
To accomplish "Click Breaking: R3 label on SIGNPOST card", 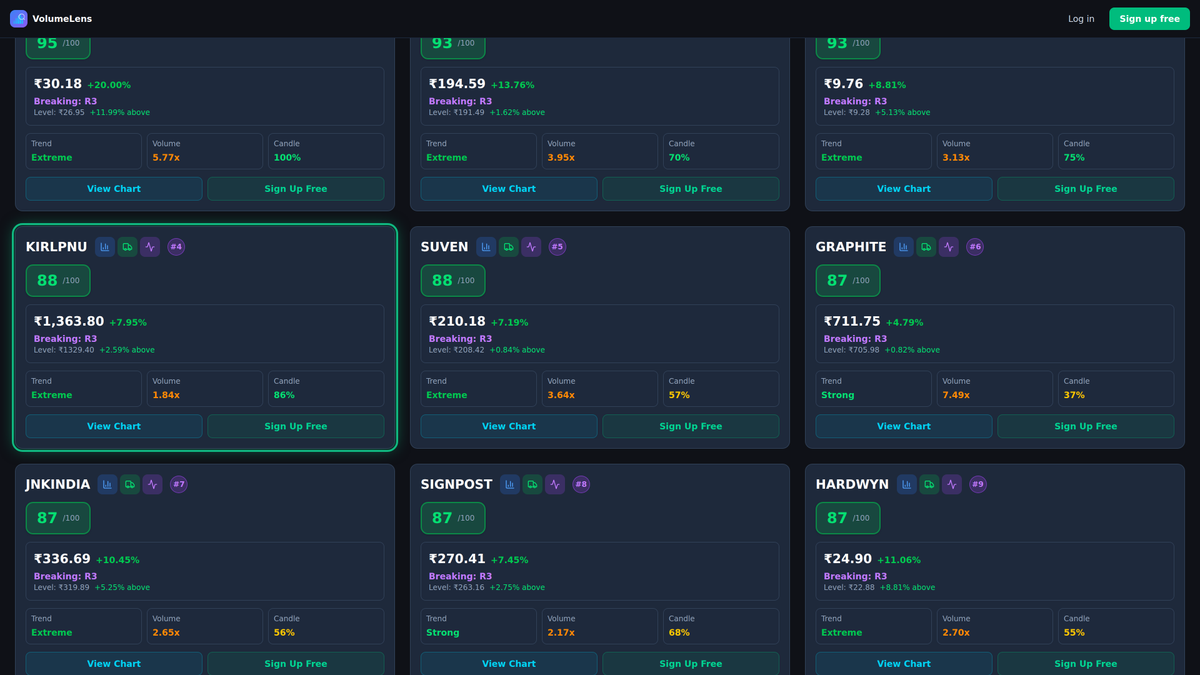I will [460, 576].
